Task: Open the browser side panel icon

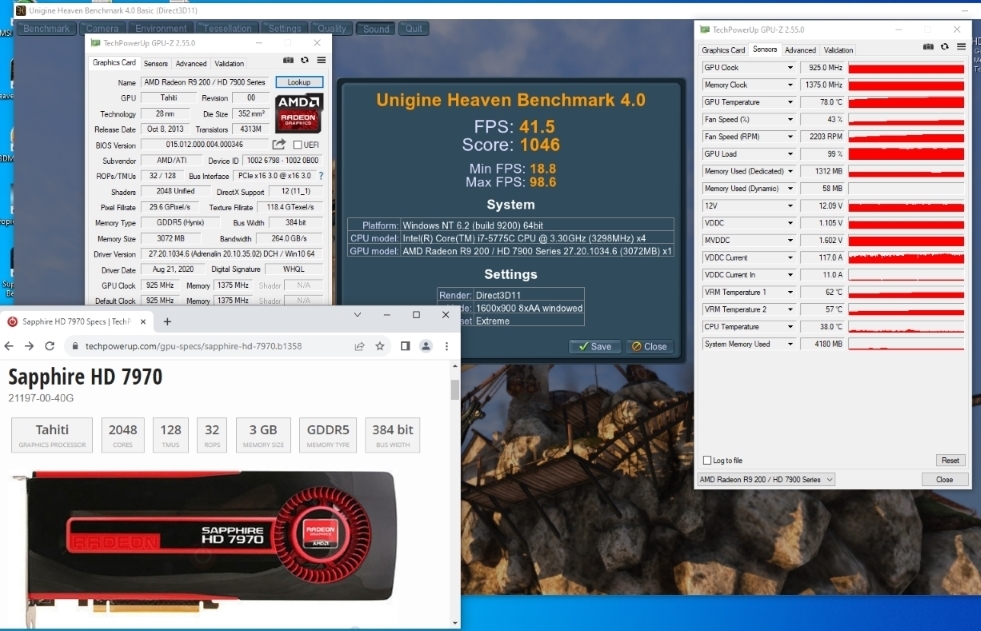Action: 405,346
